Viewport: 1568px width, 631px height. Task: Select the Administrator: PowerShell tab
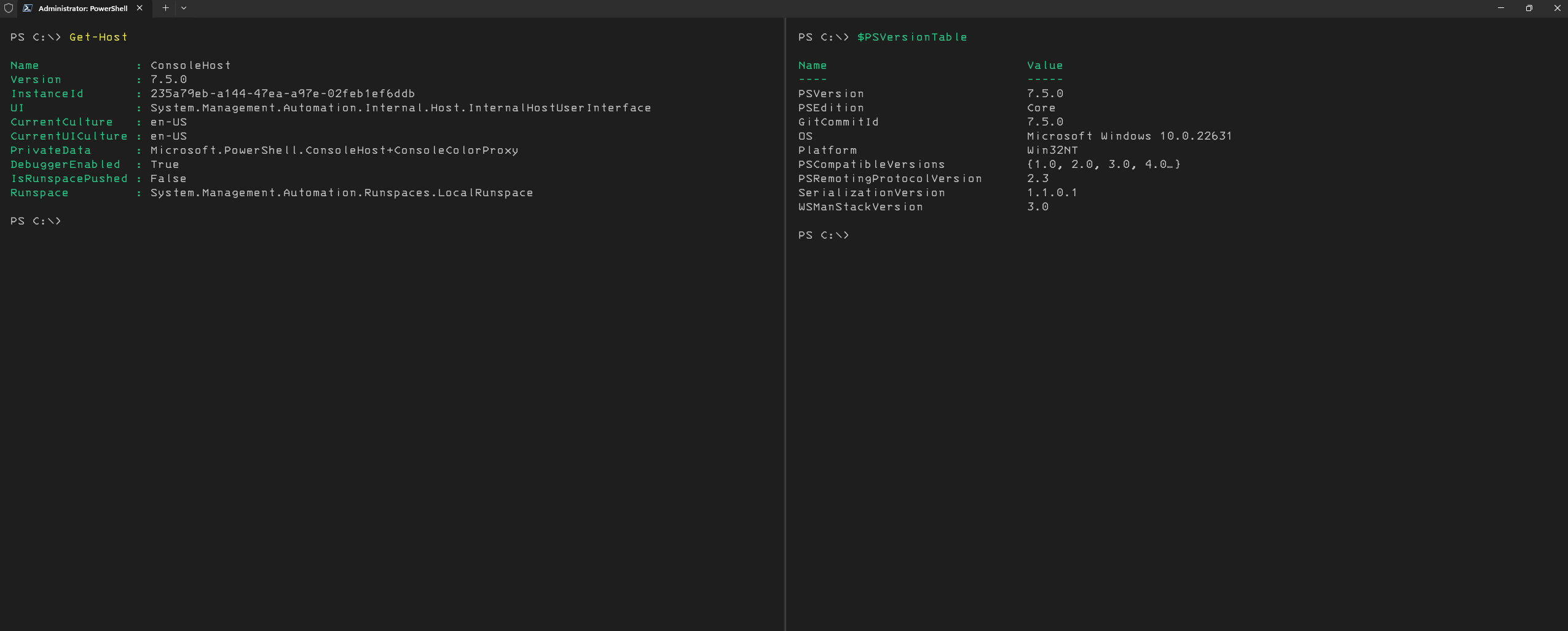pos(83,8)
